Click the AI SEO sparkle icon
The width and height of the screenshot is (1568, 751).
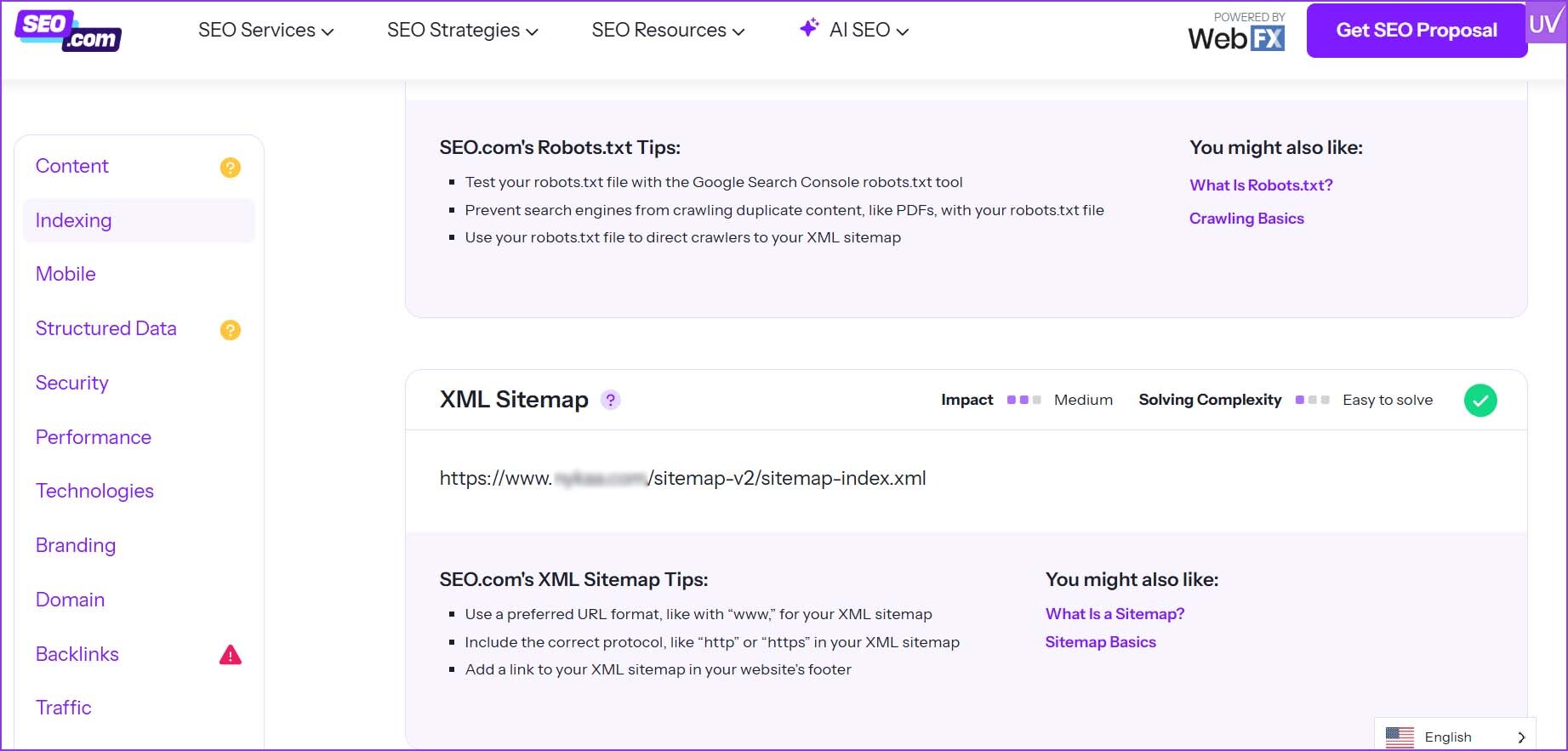(809, 28)
